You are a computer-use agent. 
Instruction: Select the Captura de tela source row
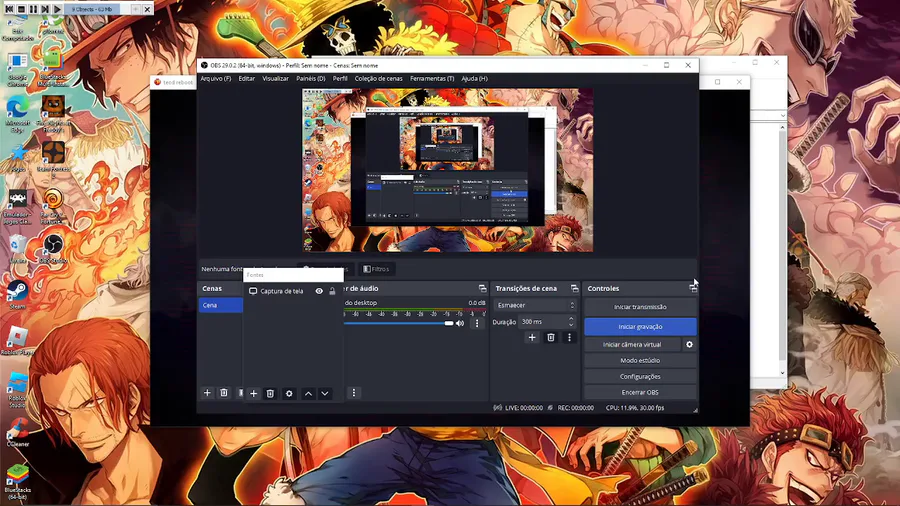tap(293, 291)
